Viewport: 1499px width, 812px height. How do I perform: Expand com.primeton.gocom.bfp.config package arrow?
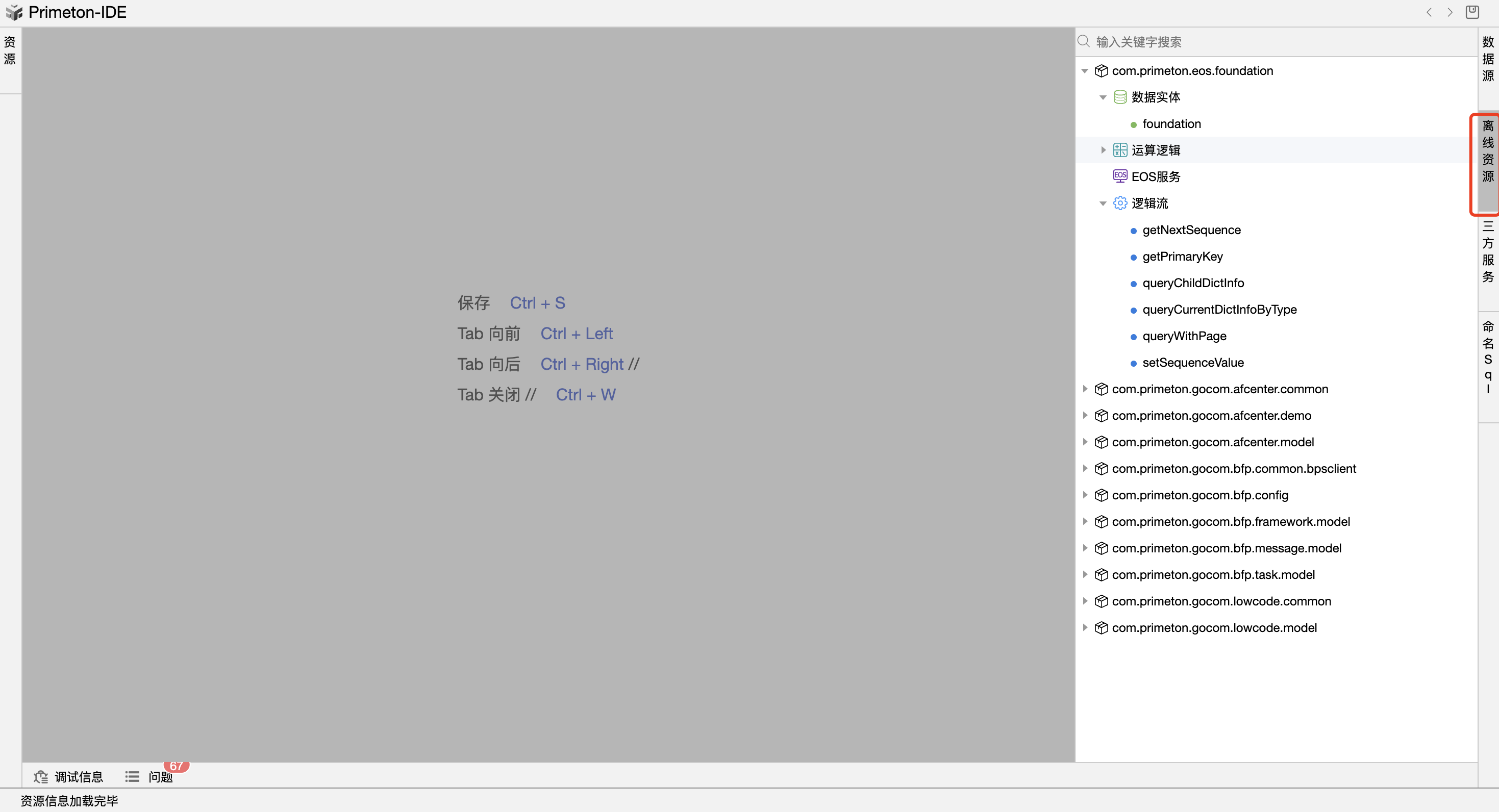(x=1085, y=494)
